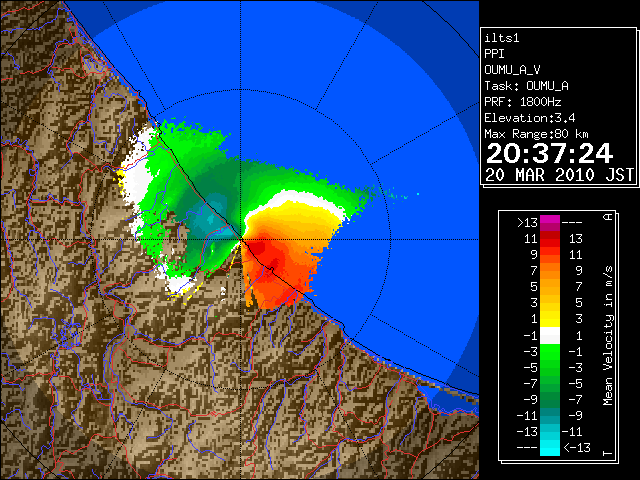Click the magenta '>13' legend swatch
Screen dimensions: 640x480
(550, 223)
